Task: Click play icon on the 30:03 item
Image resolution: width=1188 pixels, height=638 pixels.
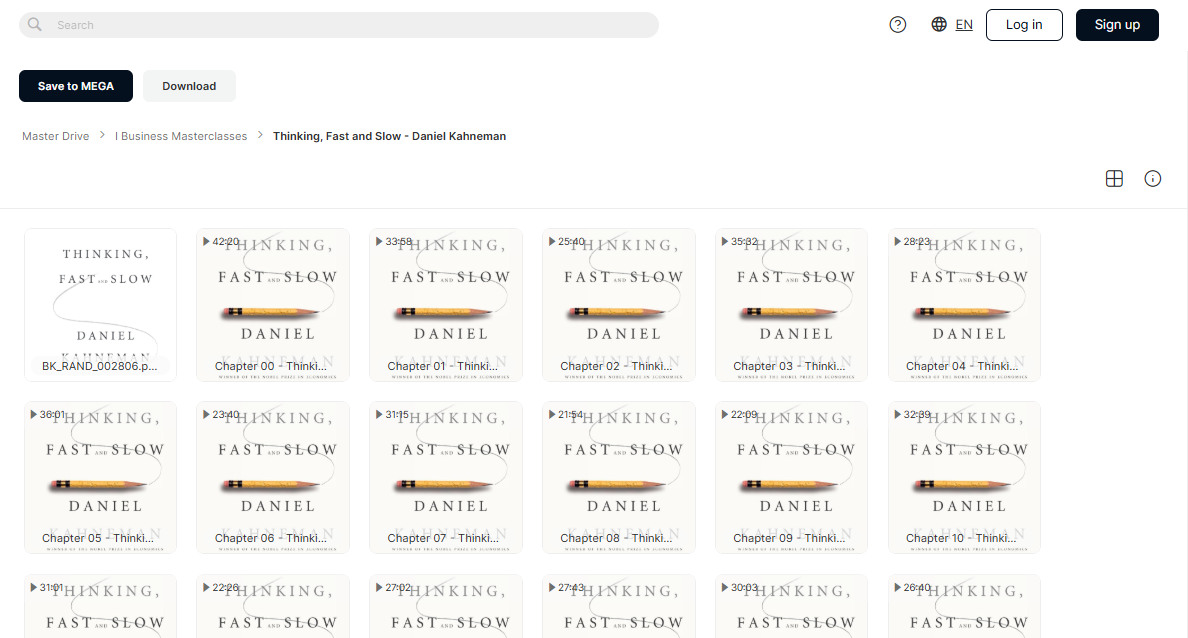Action: 724,587
